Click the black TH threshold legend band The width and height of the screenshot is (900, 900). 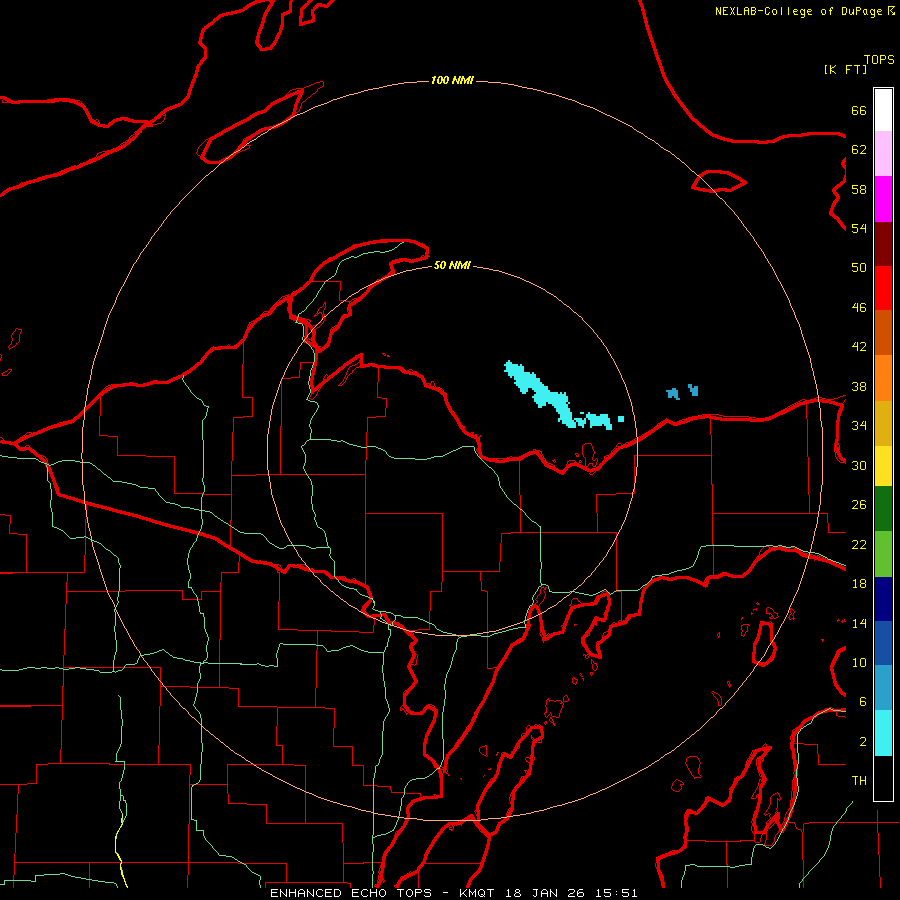883,778
